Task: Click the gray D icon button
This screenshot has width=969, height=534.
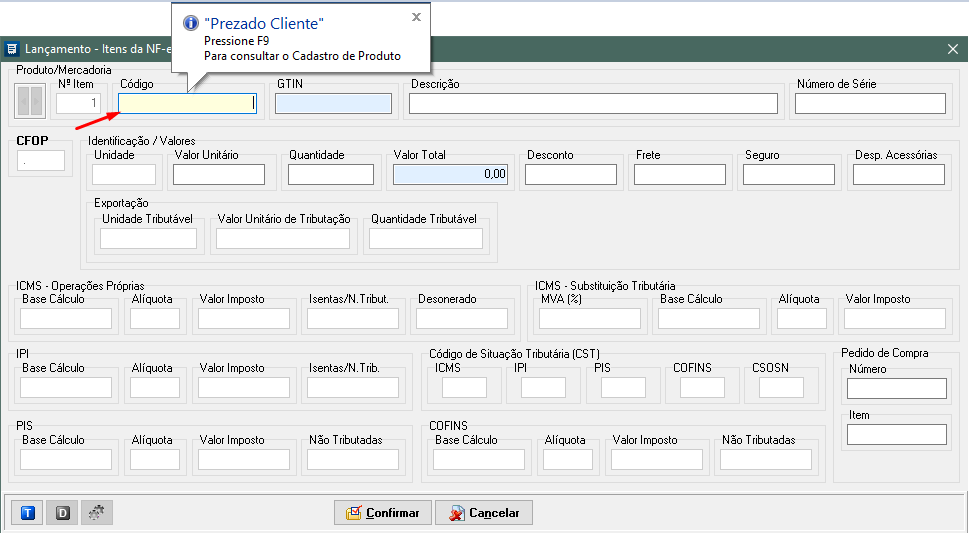Action: [62, 513]
